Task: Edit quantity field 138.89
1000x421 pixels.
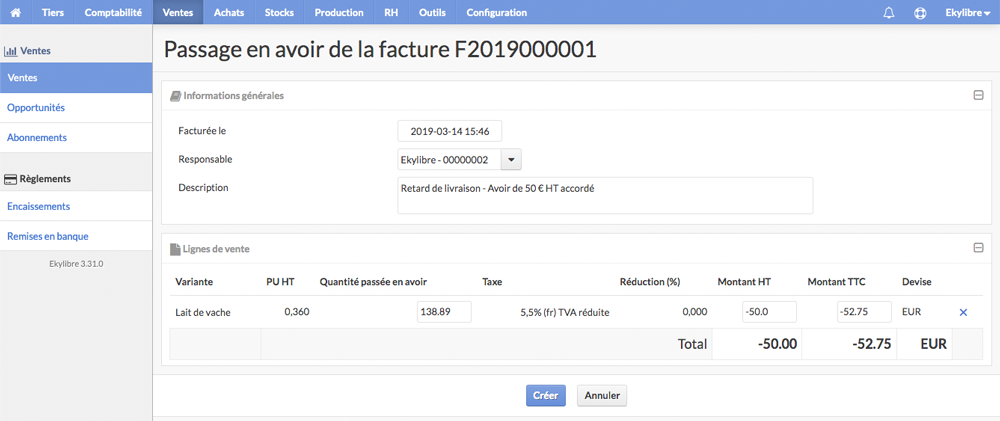Action: 444,313
